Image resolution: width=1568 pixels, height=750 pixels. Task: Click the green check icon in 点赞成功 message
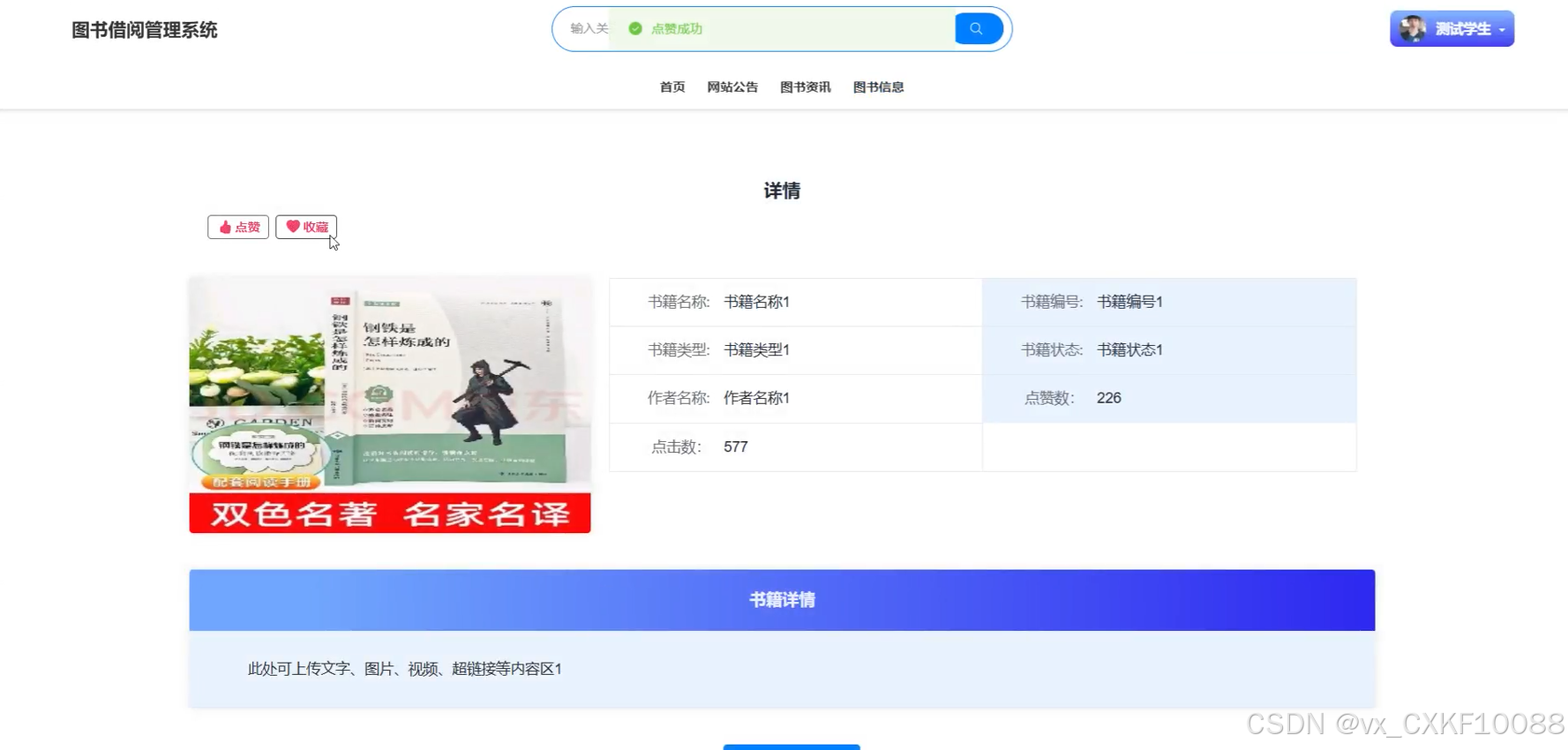pos(635,29)
